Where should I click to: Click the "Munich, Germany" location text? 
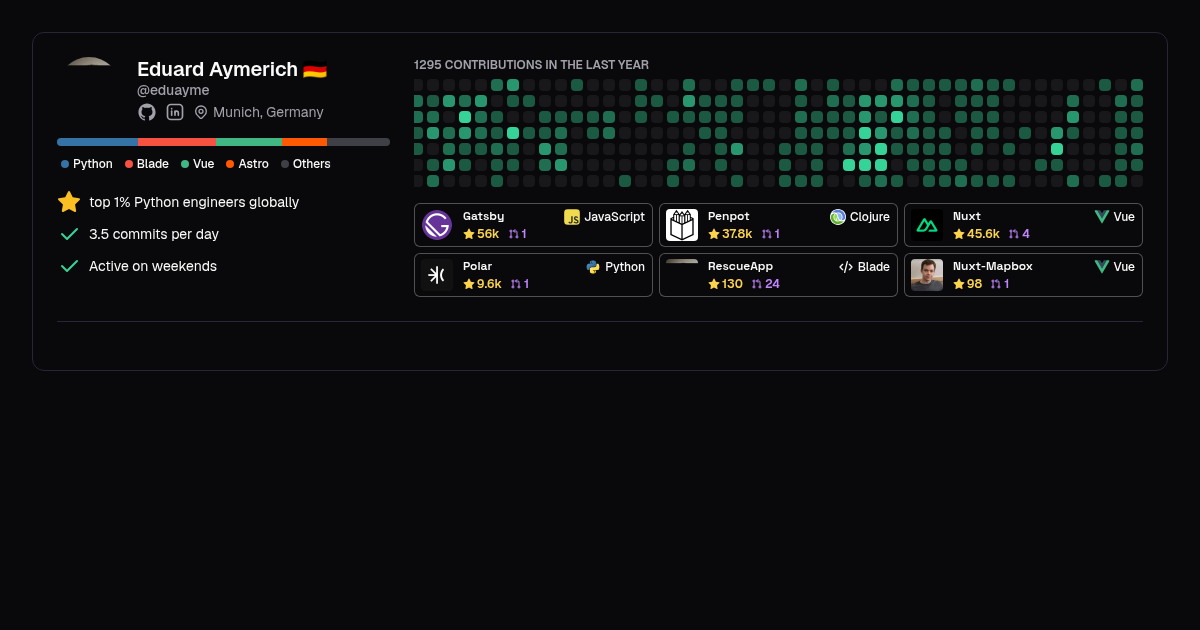[x=268, y=112]
